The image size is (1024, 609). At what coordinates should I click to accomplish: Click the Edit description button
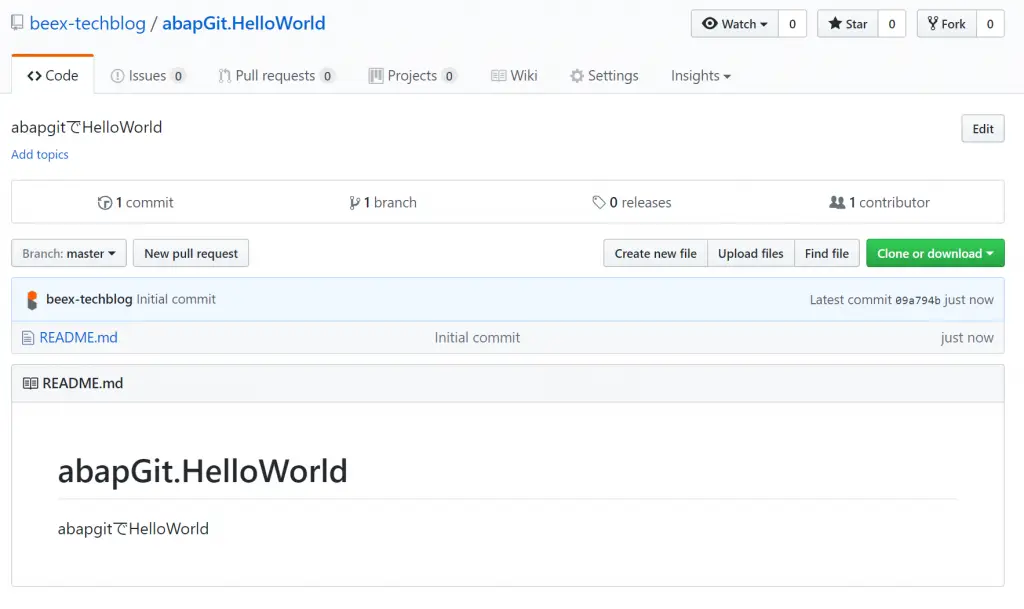point(983,129)
